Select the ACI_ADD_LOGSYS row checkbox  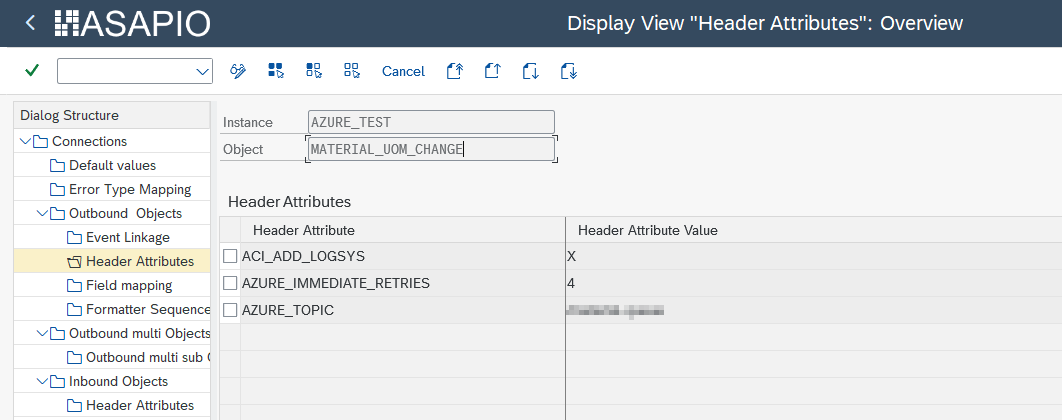[230, 256]
